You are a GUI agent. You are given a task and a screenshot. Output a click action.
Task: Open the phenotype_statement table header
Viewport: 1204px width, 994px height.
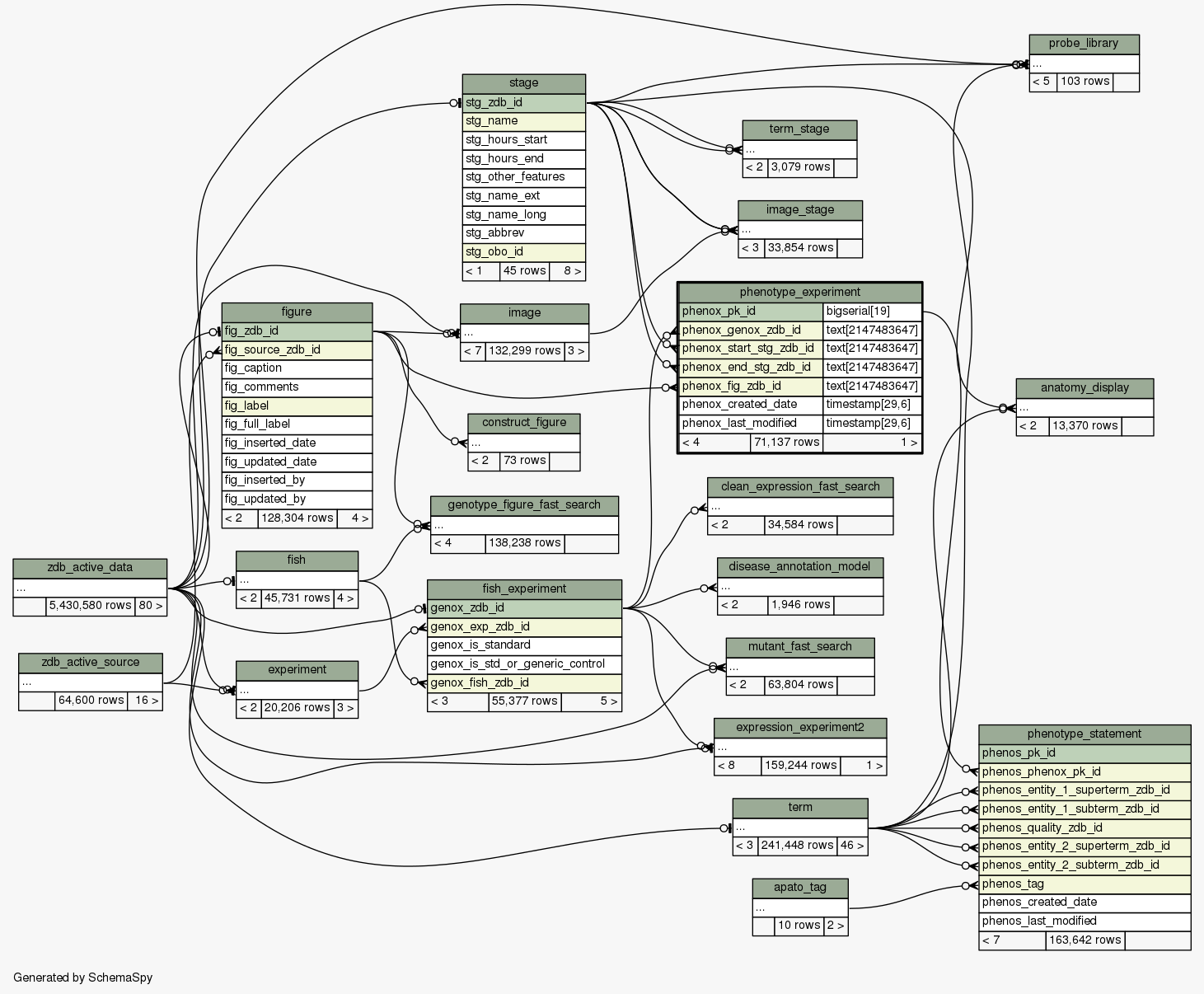[1084, 734]
